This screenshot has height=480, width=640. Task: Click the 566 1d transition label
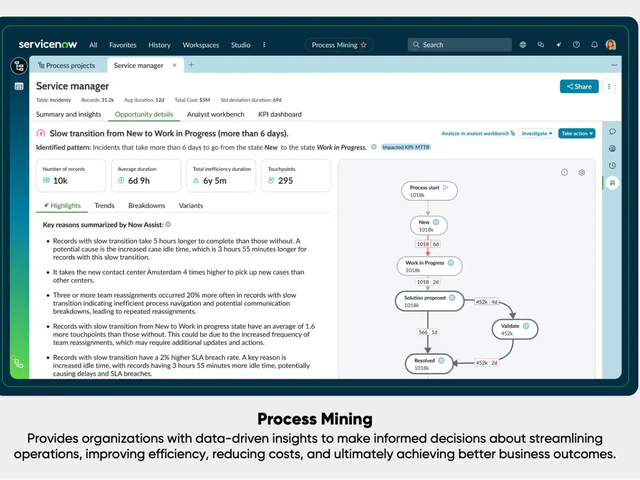pos(427,332)
